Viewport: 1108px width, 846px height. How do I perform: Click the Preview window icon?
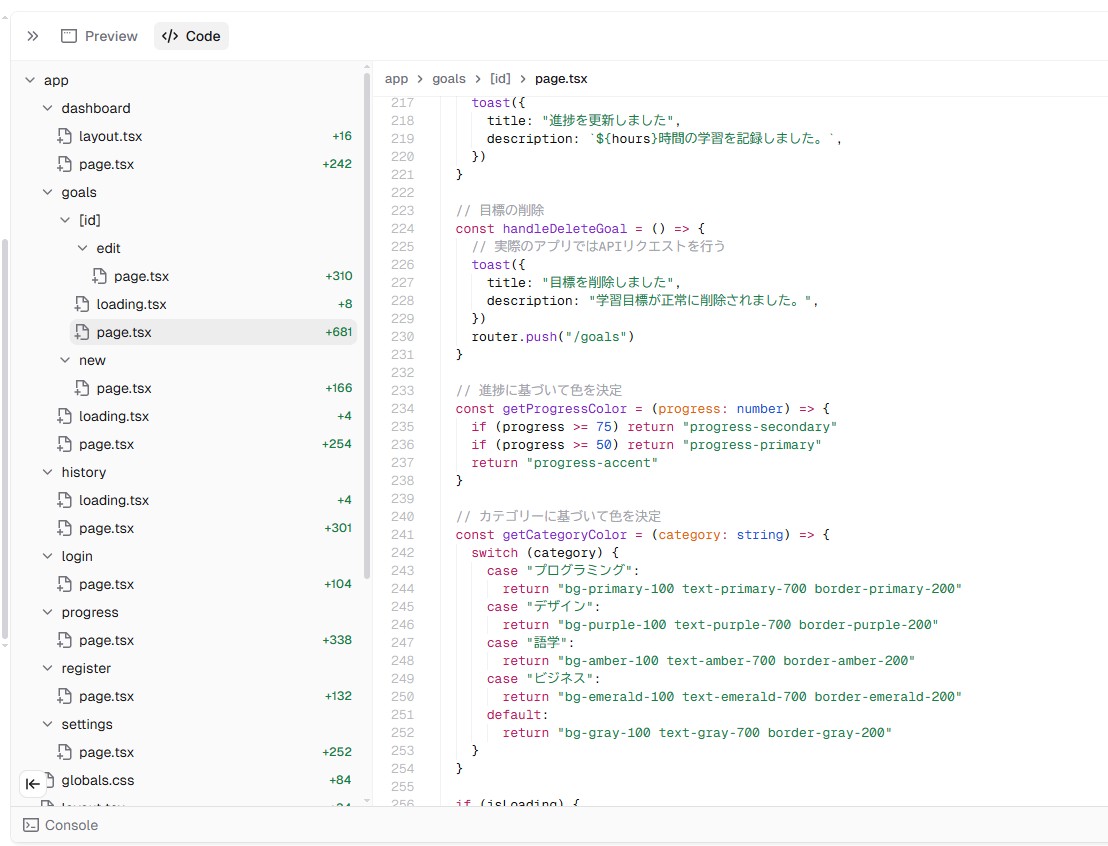click(x=69, y=36)
